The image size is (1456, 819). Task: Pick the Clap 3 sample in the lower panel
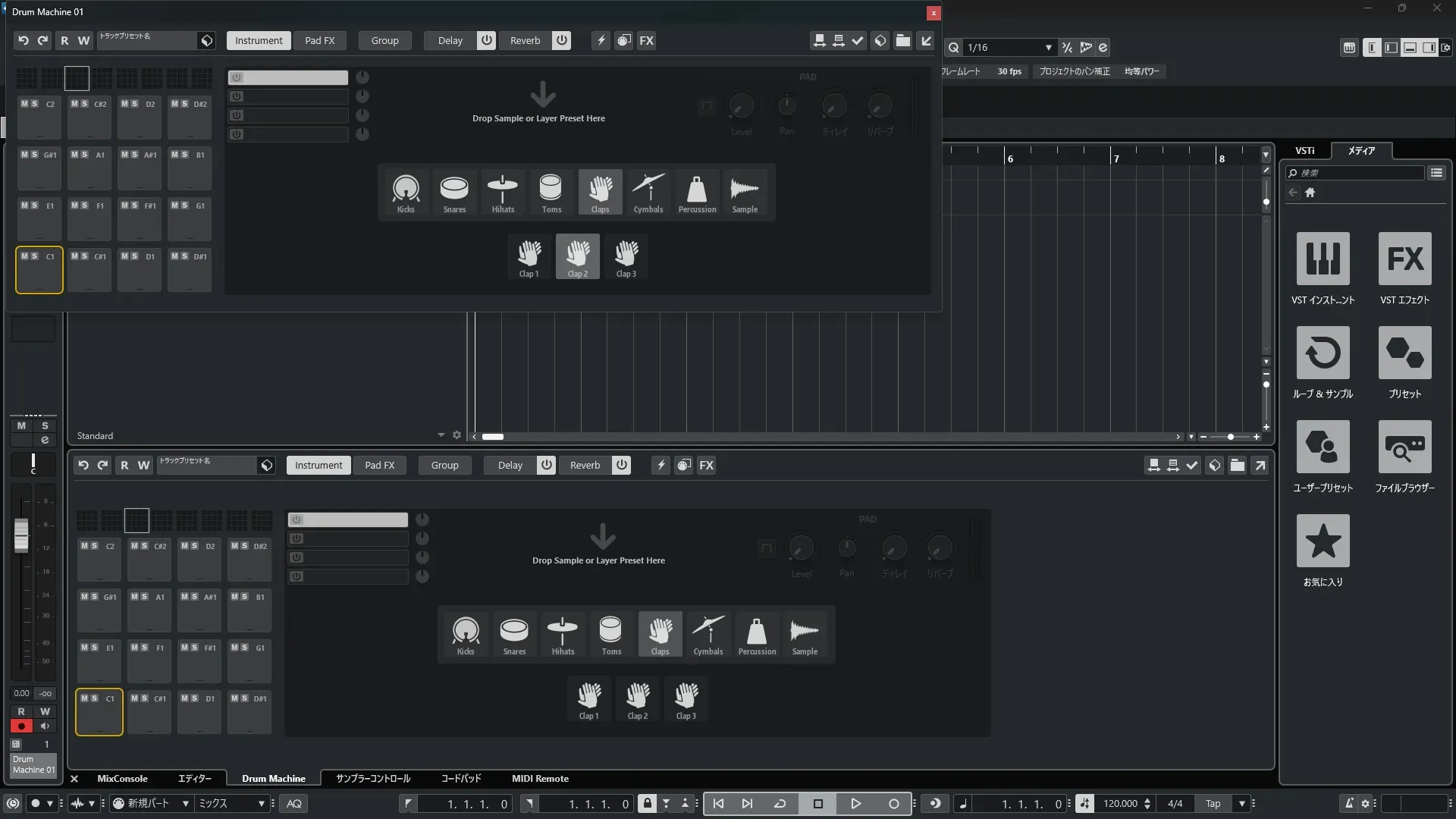tap(686, 700)
